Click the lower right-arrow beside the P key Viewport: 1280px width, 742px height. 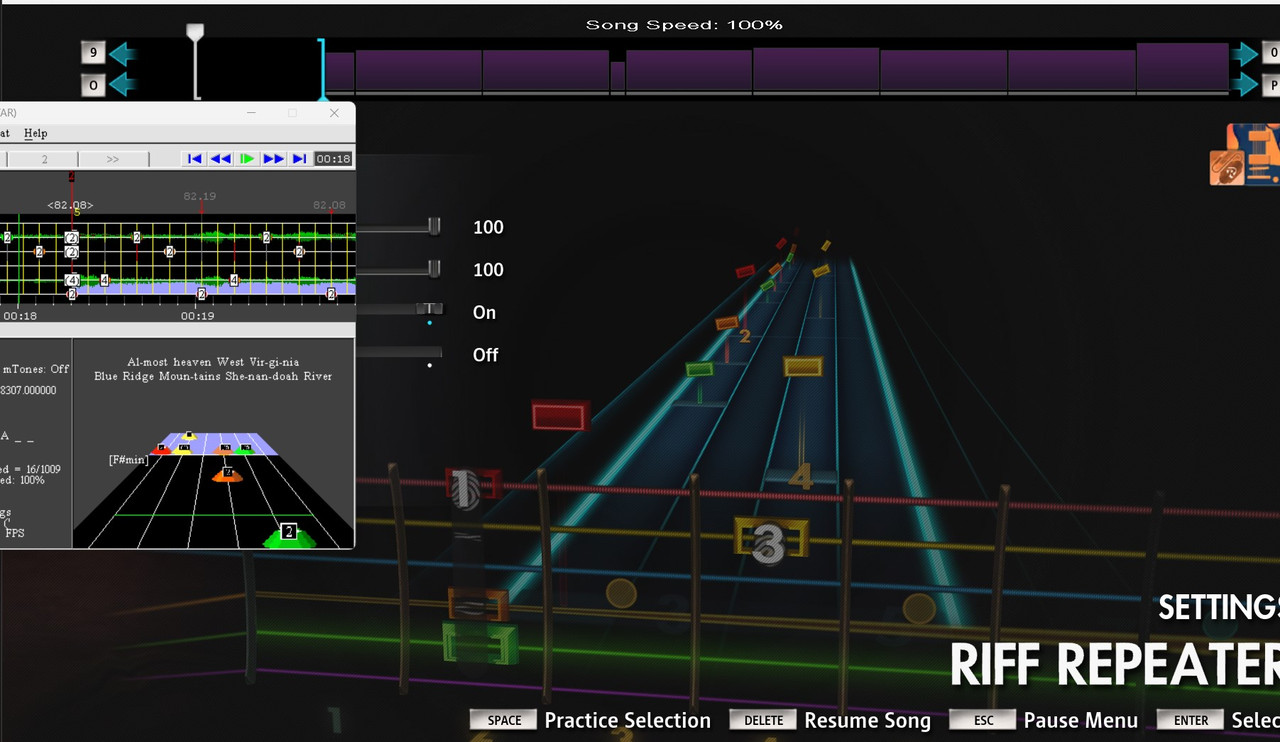point(1245,85)
